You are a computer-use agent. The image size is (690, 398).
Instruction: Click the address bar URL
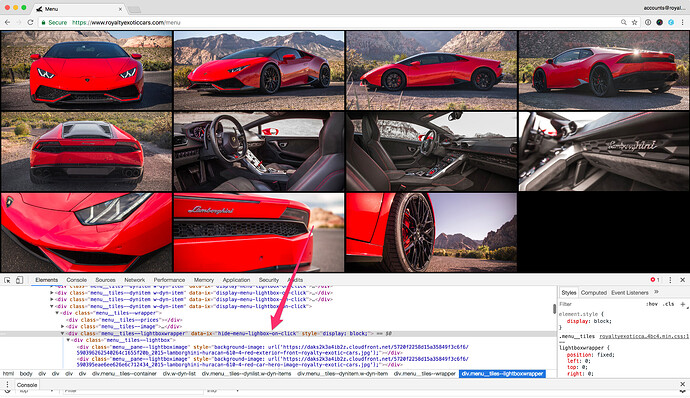[x=126, y=22]
